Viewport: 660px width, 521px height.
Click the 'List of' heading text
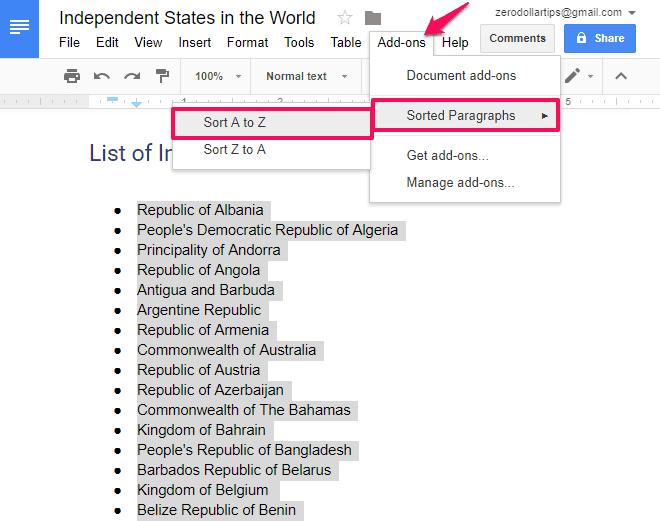(x=130, y=152)
